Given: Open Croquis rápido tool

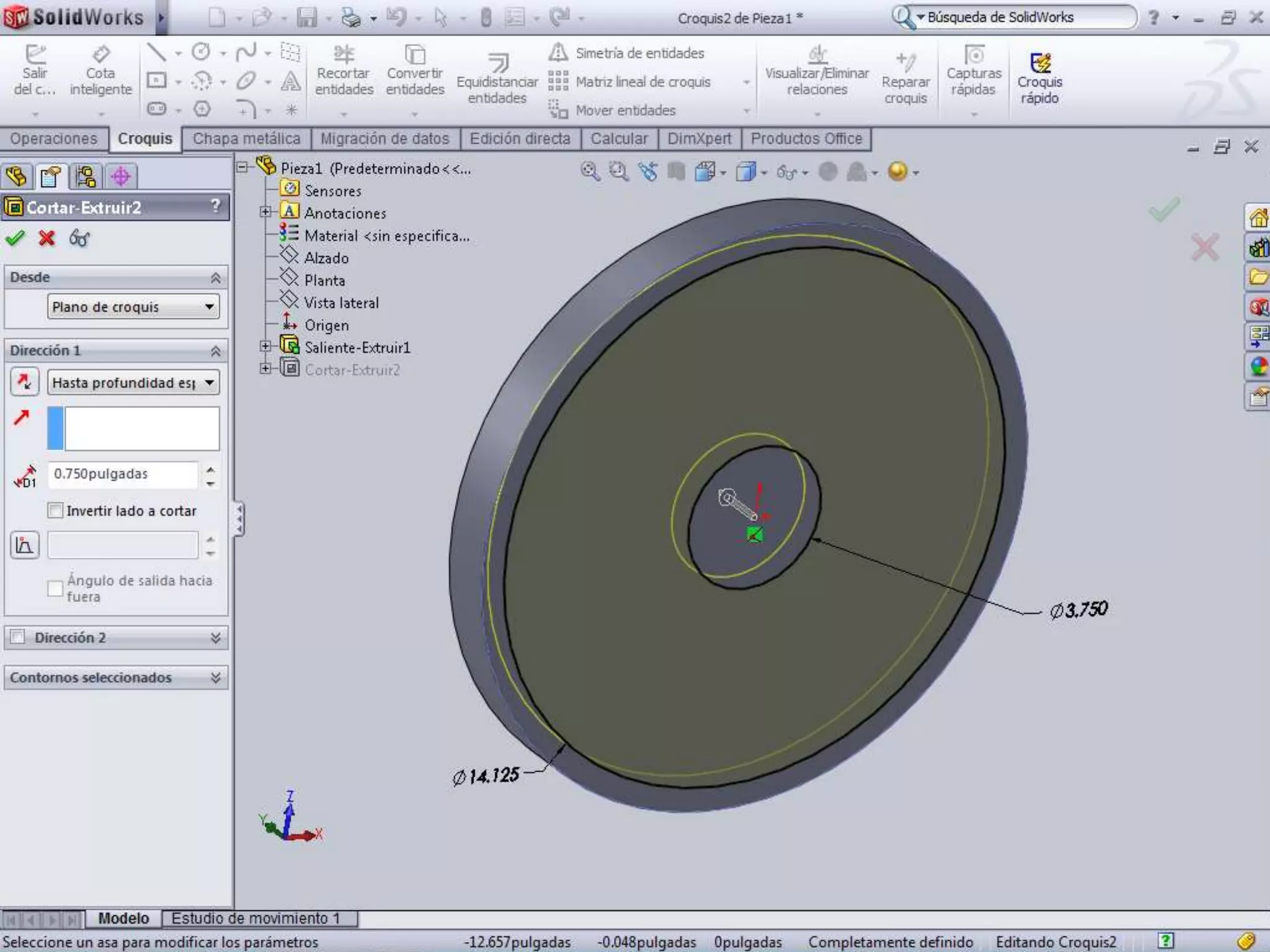Looking at the screenshot, I should pos(1039,77).
